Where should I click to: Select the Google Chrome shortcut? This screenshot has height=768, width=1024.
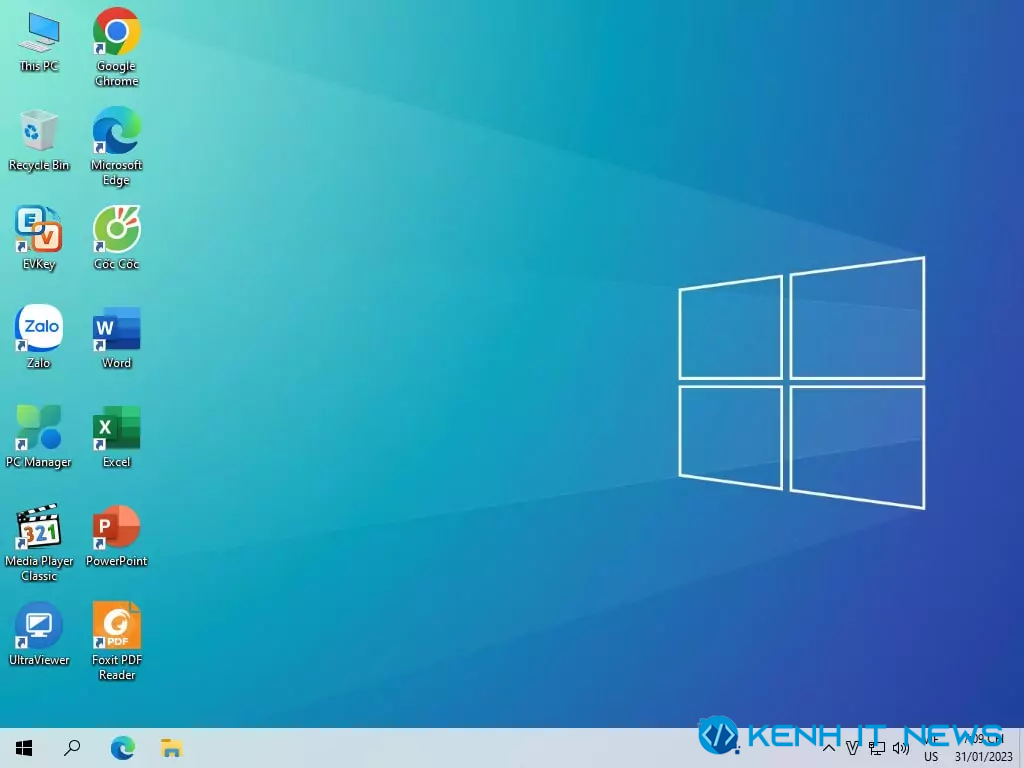pyautogui.click(x=116, y=47)
